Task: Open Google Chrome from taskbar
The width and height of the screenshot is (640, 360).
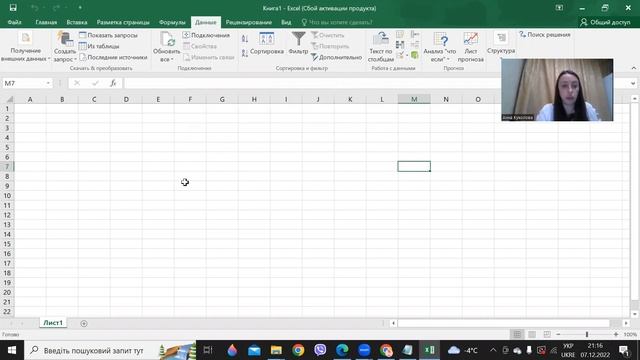Action: click(298, 350)
